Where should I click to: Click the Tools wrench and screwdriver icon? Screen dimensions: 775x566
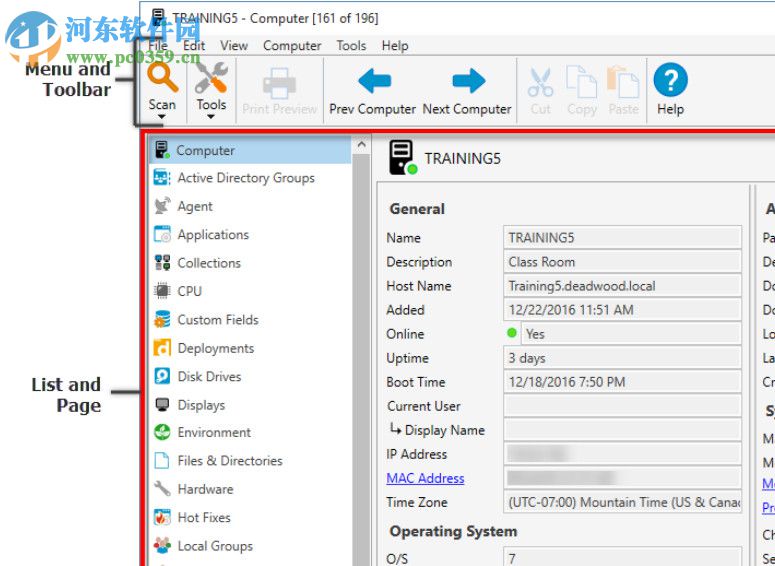(211, 78)
